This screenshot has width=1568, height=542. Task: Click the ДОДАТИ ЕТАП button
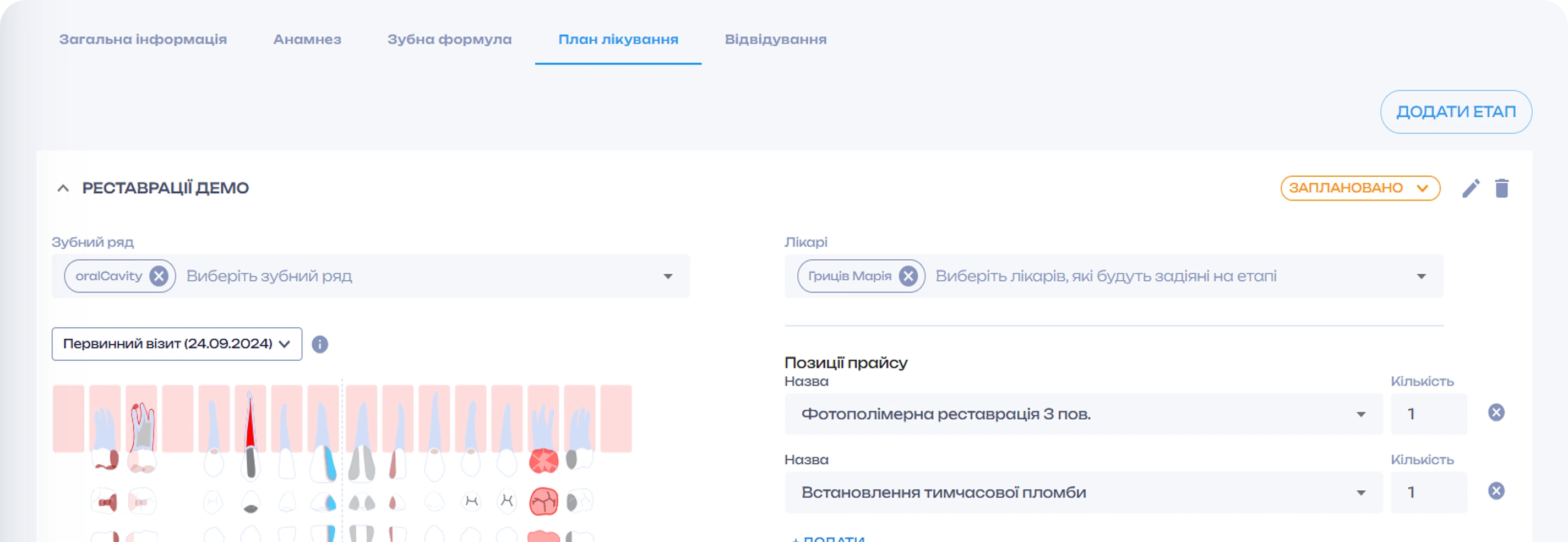point(1457,111)
